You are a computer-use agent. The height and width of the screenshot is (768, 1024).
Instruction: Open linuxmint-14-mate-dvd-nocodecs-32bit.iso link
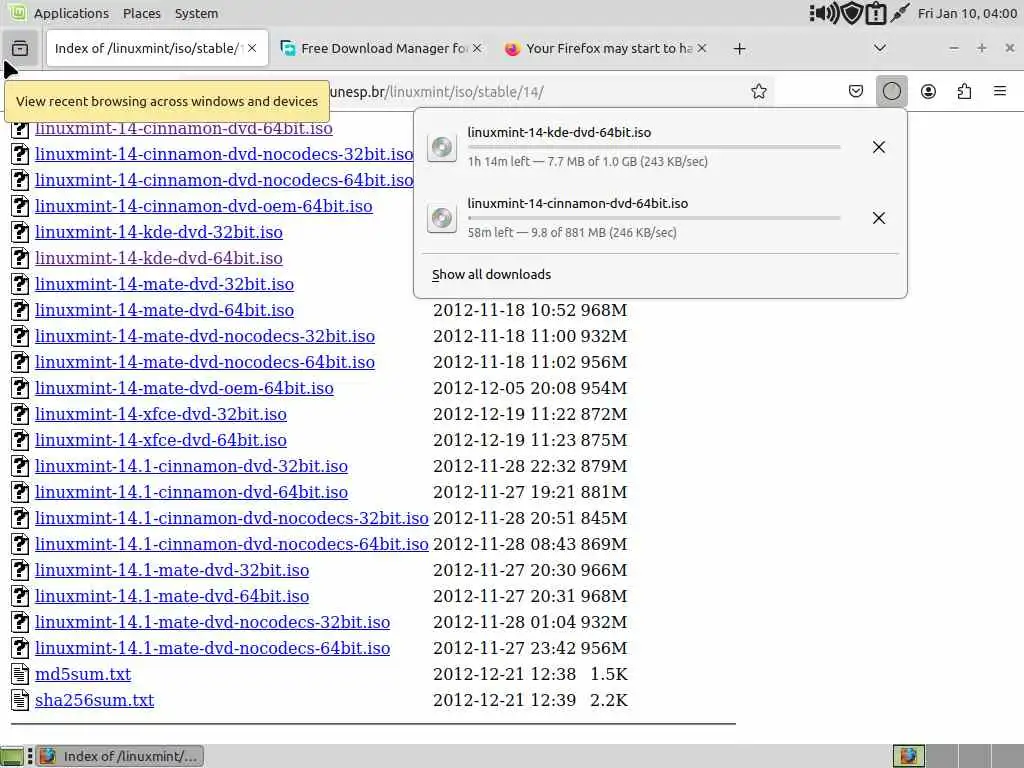click(205, 336)
